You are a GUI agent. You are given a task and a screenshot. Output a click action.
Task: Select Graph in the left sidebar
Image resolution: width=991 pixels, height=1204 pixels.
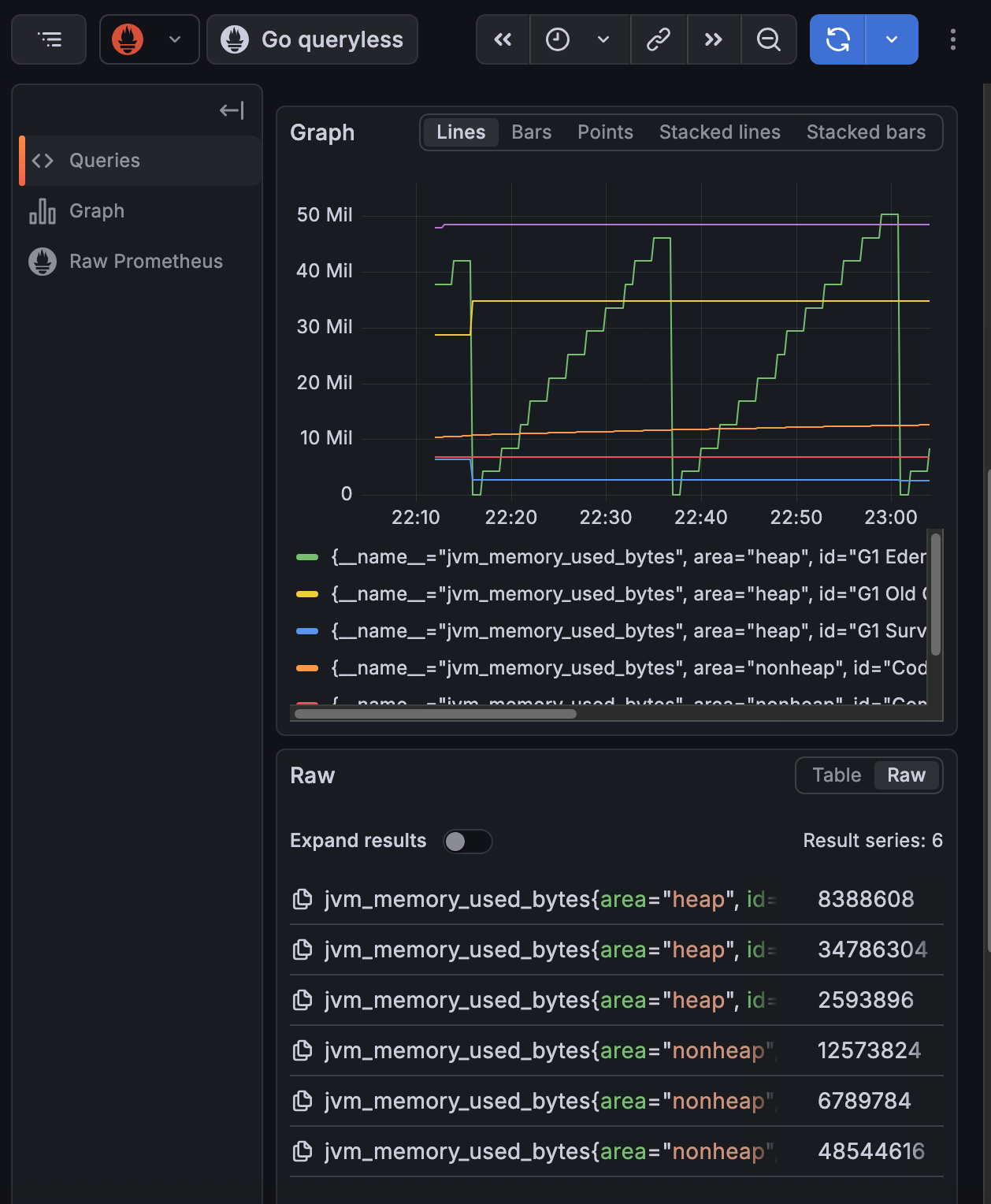(x=96, y=210)
